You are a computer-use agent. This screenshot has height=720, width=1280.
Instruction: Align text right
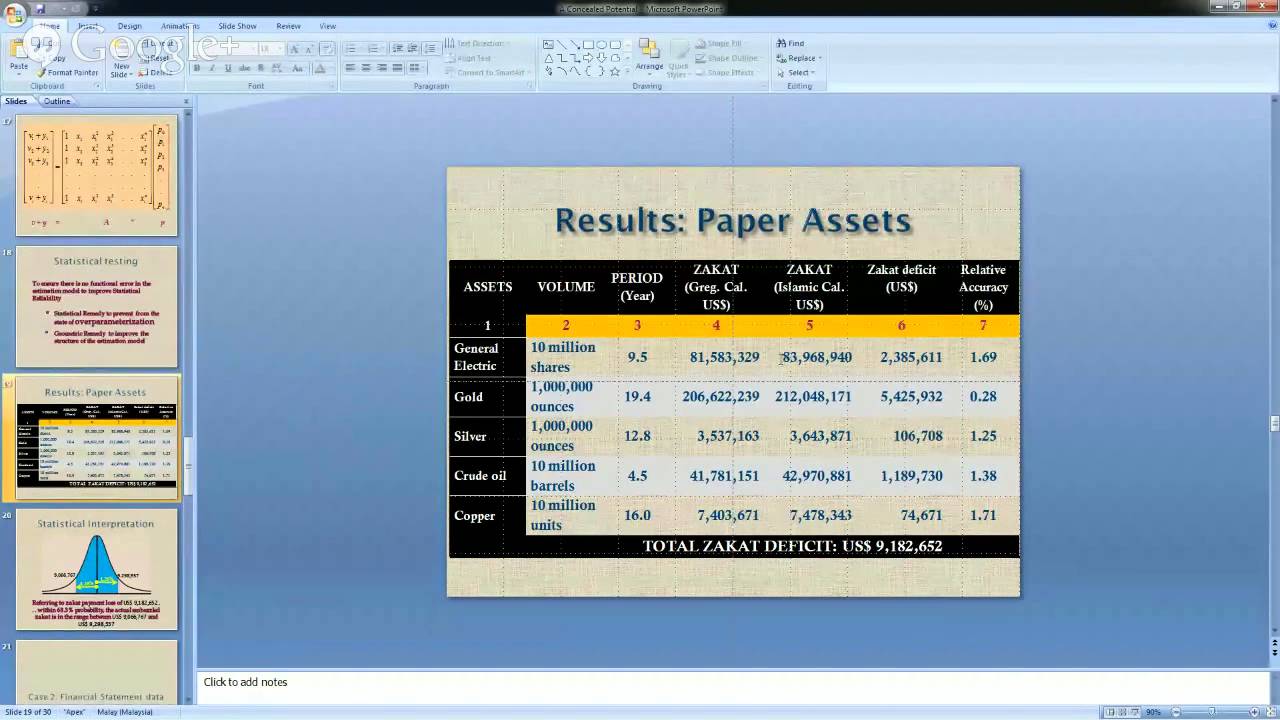pos(382,67)
